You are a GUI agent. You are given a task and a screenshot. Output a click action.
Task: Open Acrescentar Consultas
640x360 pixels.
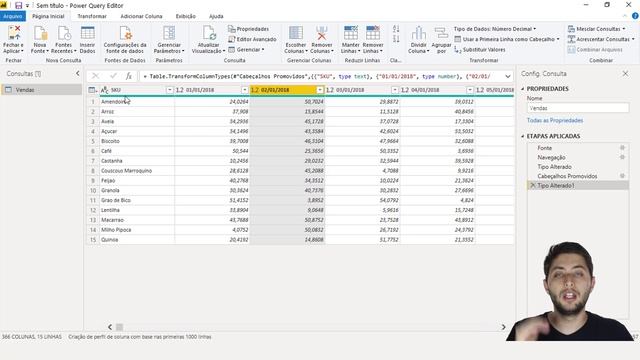(x=601, y=39)
